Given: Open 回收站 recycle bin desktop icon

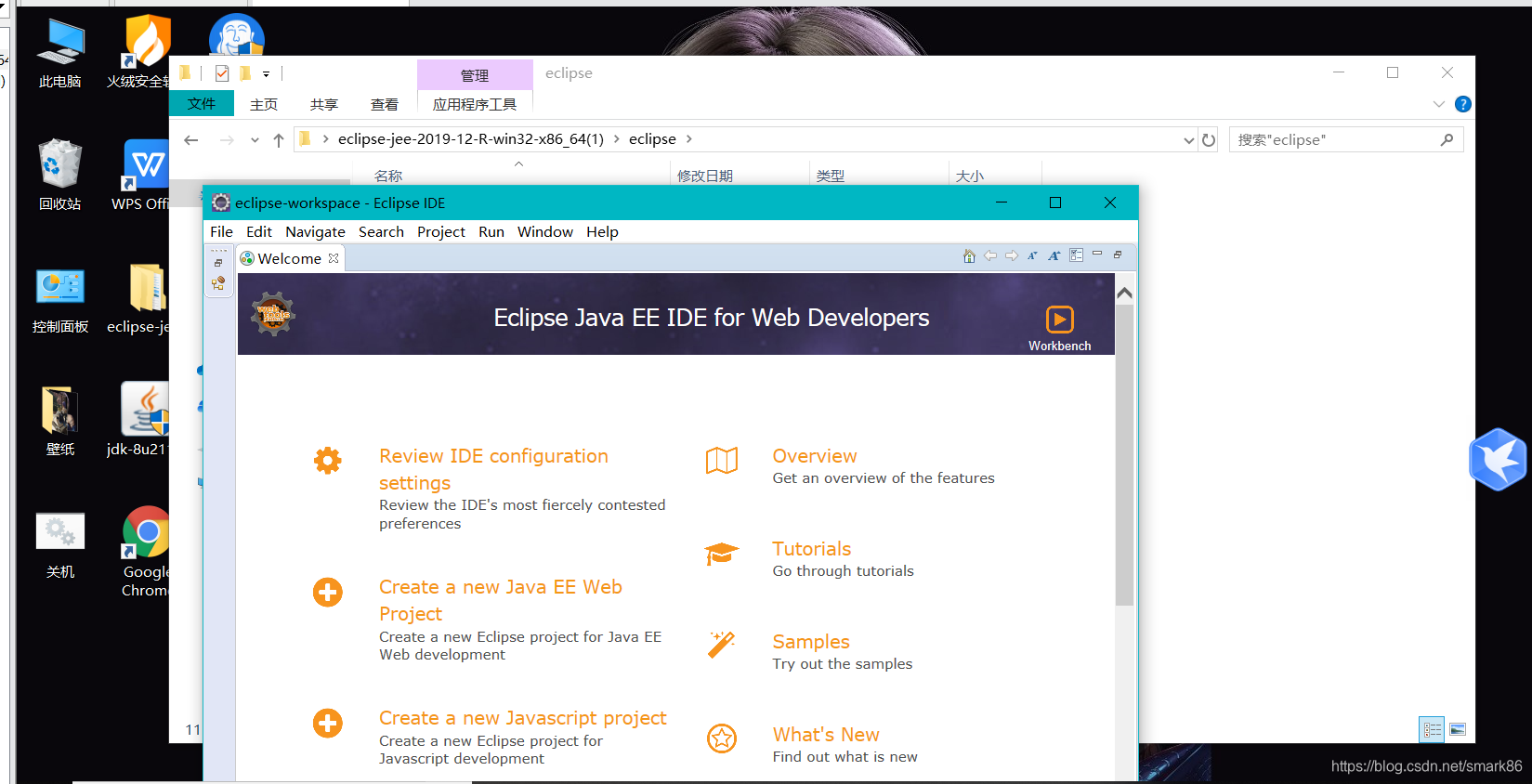Looking at the screenshot, I should coord(60,175).
